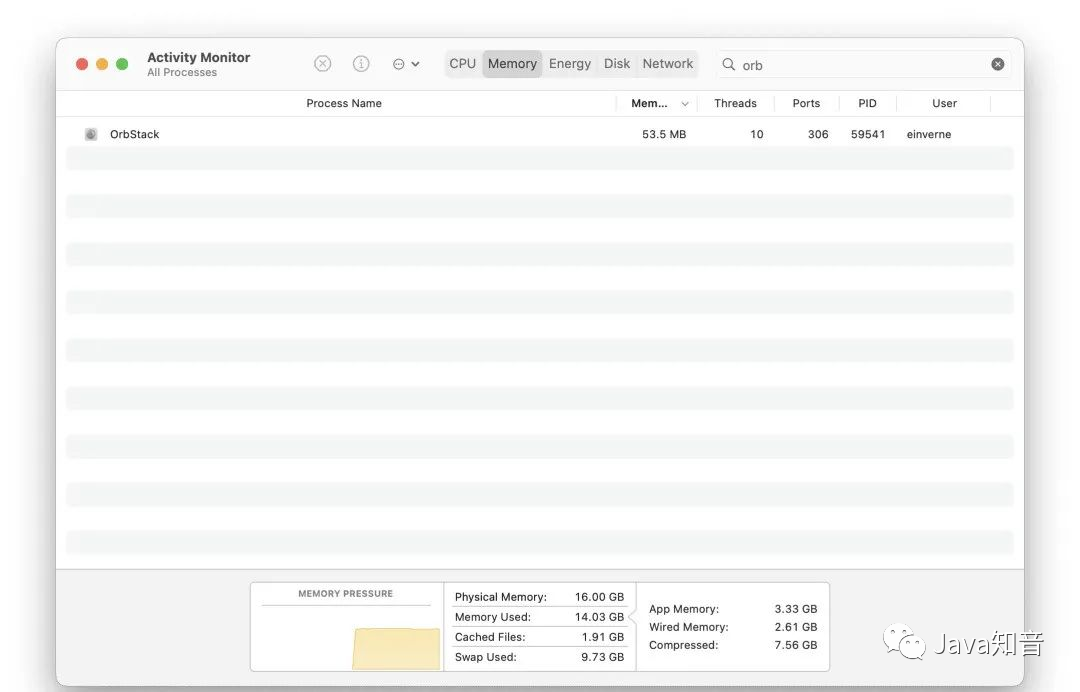This screenshot has height=692, width=1080.
Task: Show the Network tab
Action: coord(668,64)
